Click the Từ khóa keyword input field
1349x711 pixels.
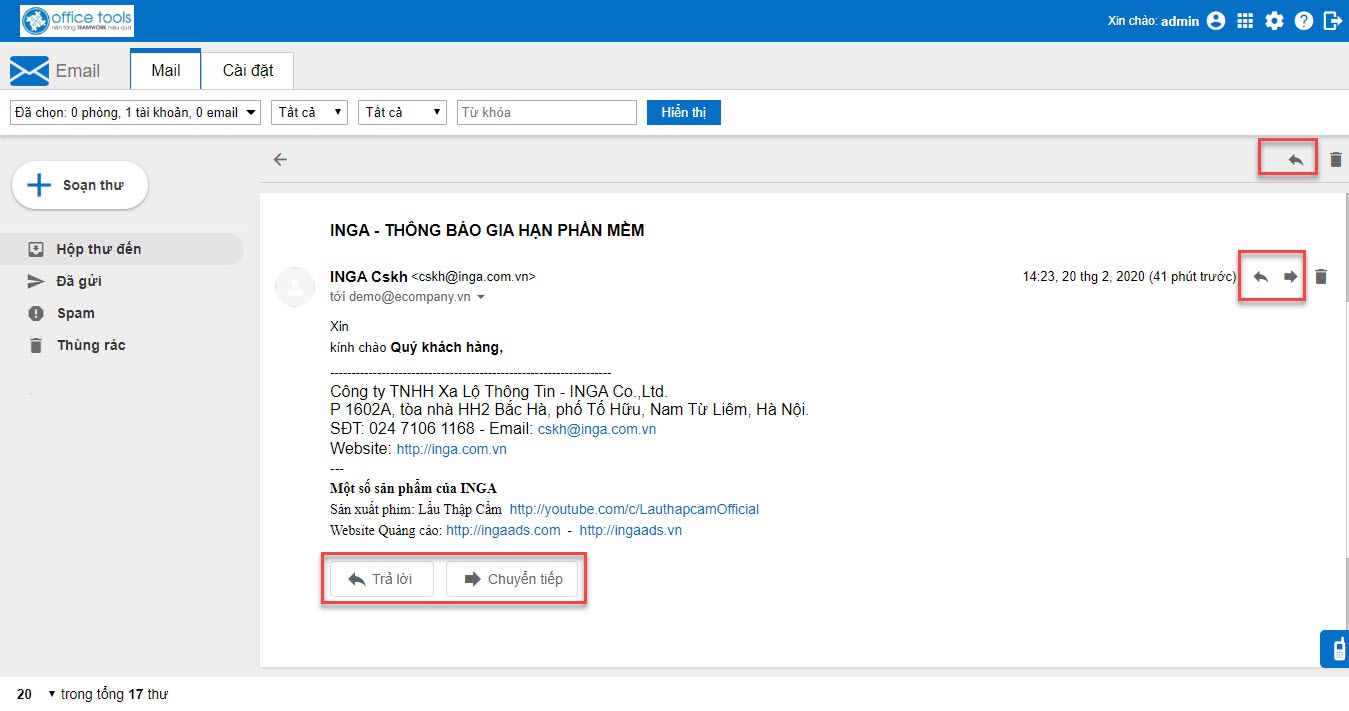pos(547,113)
